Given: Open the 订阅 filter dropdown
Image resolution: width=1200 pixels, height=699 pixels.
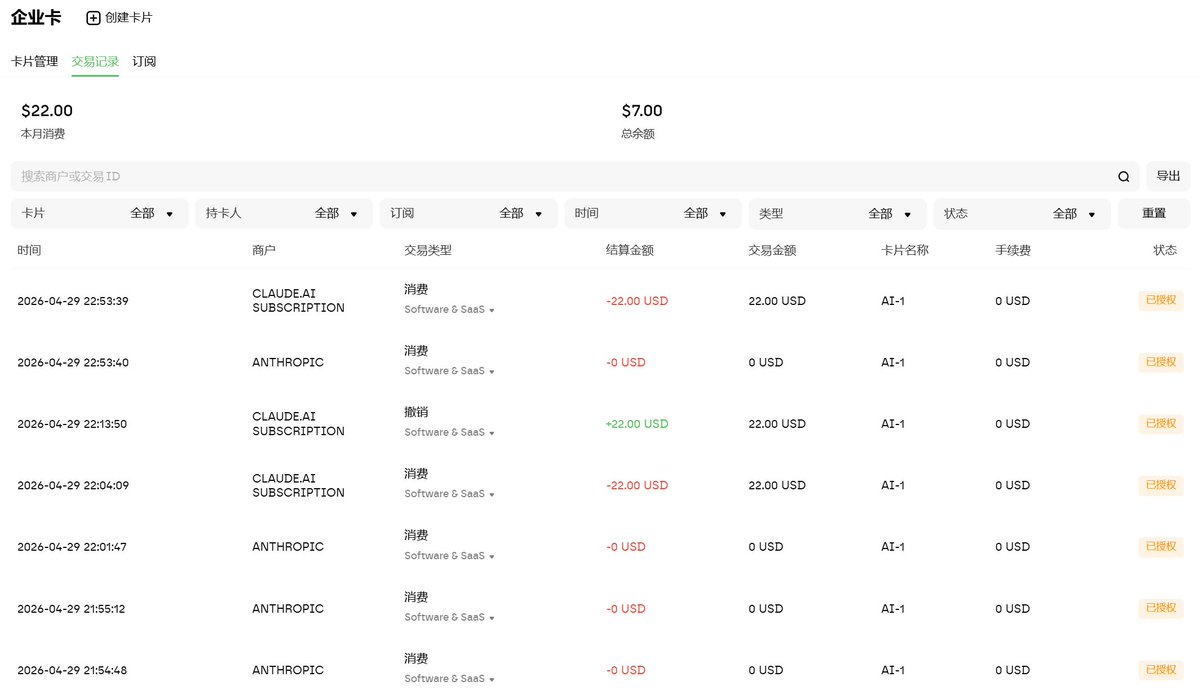Looking at the screenshot, I should pyautogui.click(x=468, y=214).
